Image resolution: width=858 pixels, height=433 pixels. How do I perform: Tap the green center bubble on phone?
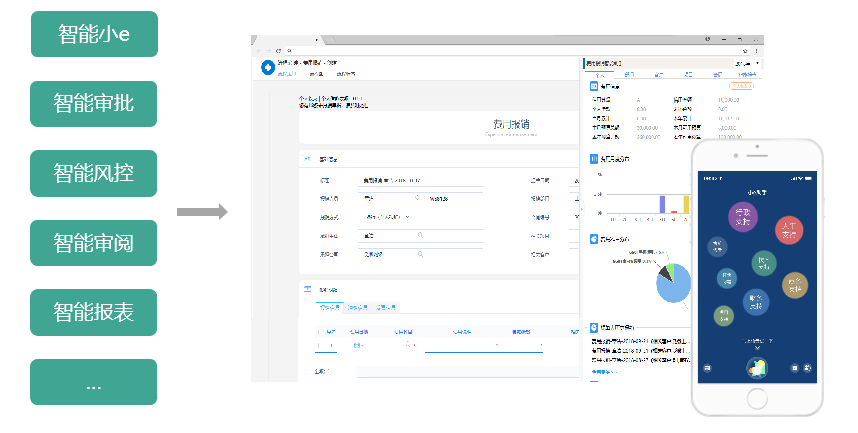tap(763, 263)
